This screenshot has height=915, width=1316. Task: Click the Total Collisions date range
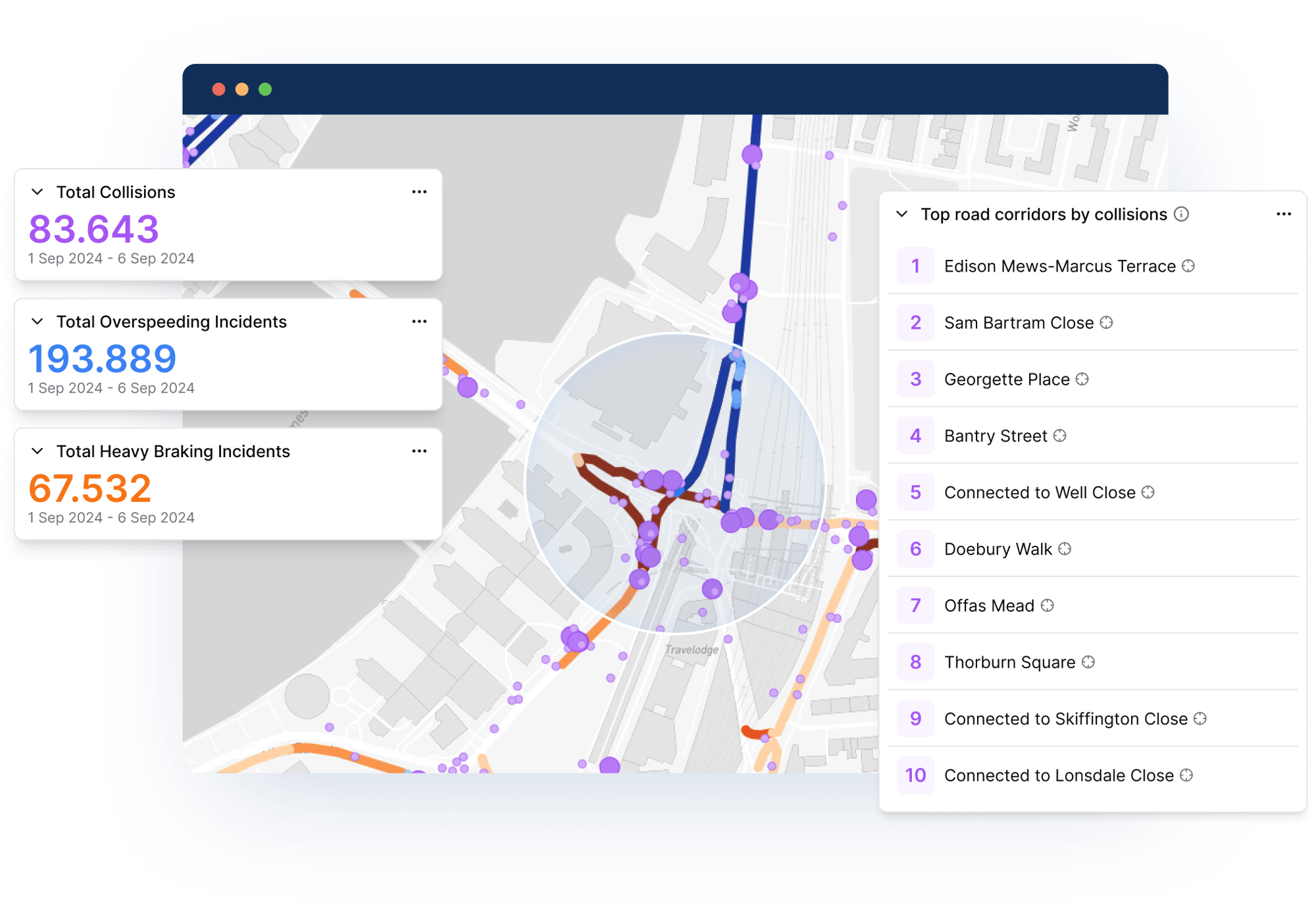point(111,259)
